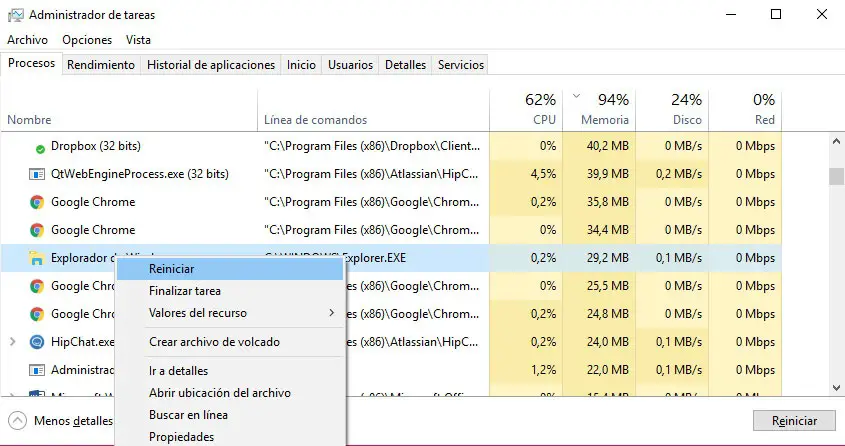Image resolution: width=845 pixels, height=446 pixels.
Task: Sort by Línea de comandos column header
Action: click(x=374, y=110)
